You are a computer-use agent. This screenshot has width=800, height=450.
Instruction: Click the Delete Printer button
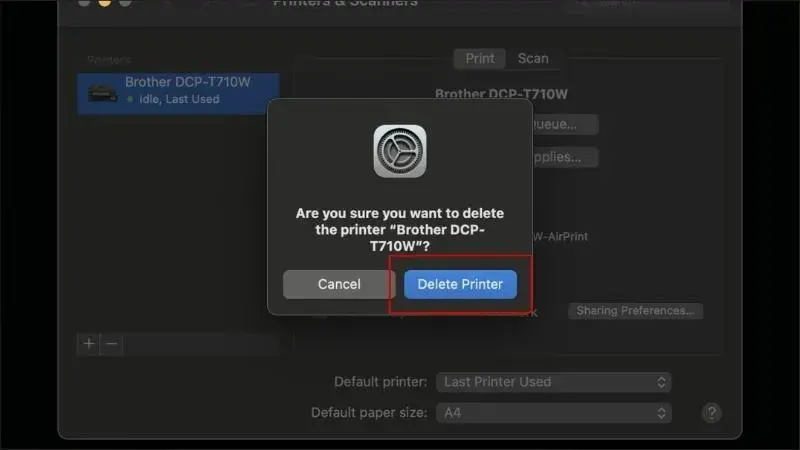[460, 284]
